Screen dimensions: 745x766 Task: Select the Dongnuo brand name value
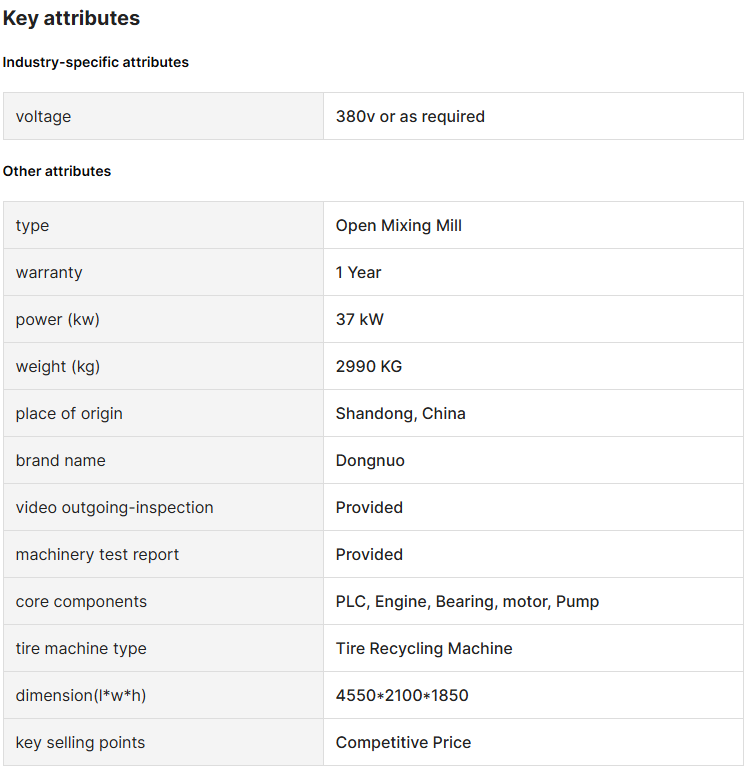tap(370, 461)
